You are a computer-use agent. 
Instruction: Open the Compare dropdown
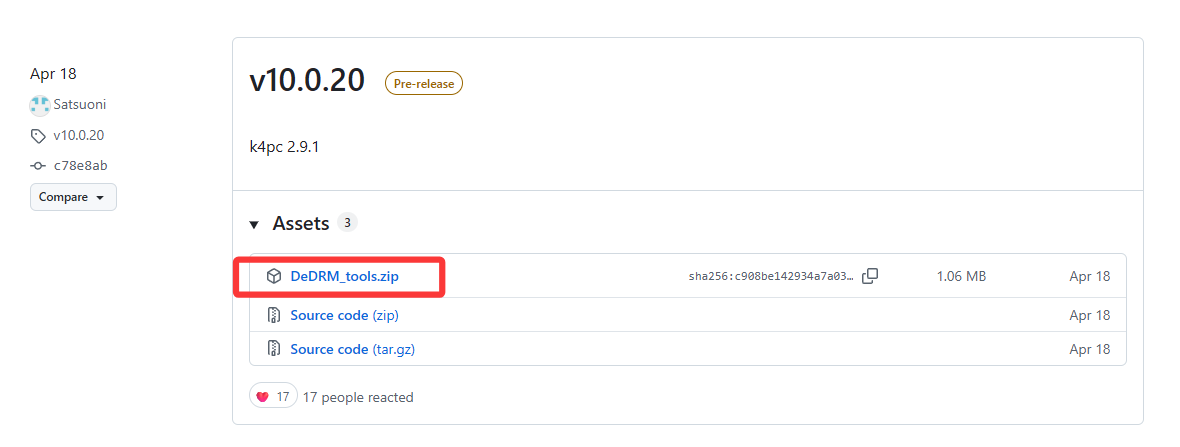click(73, 197)
